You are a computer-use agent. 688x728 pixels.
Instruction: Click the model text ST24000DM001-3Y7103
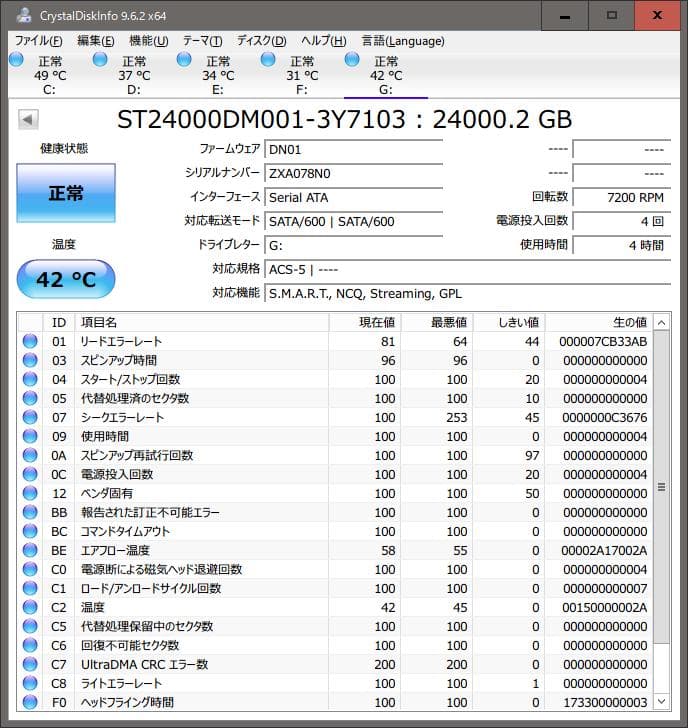(261, 120)
